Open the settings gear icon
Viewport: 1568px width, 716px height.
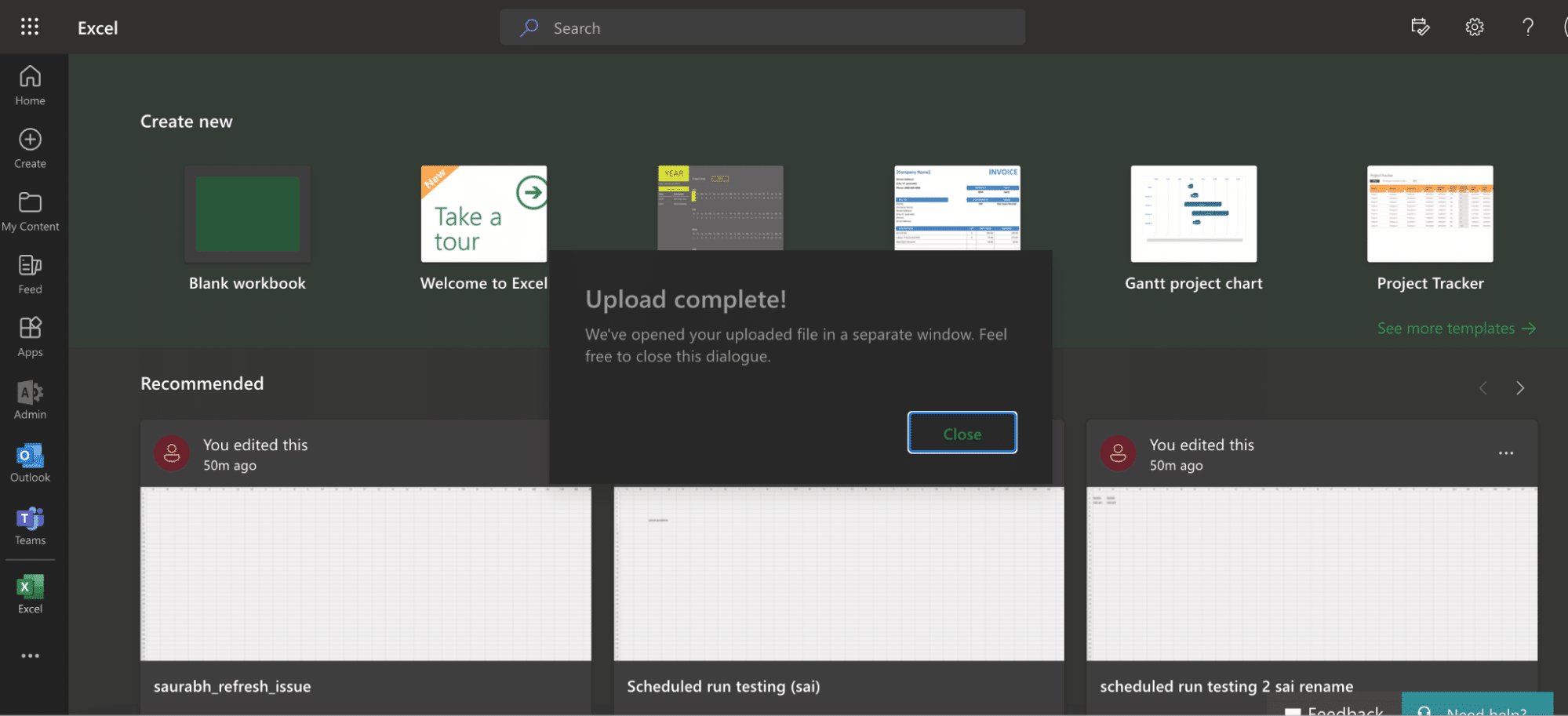(1475, 27)
